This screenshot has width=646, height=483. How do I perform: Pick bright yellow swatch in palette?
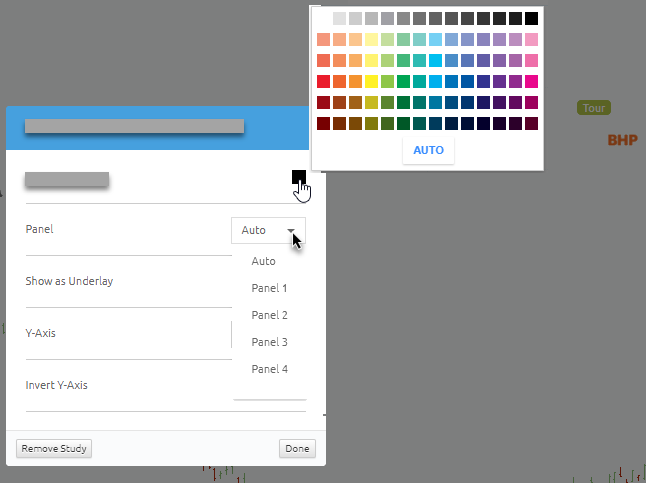(x=371, y=82)
